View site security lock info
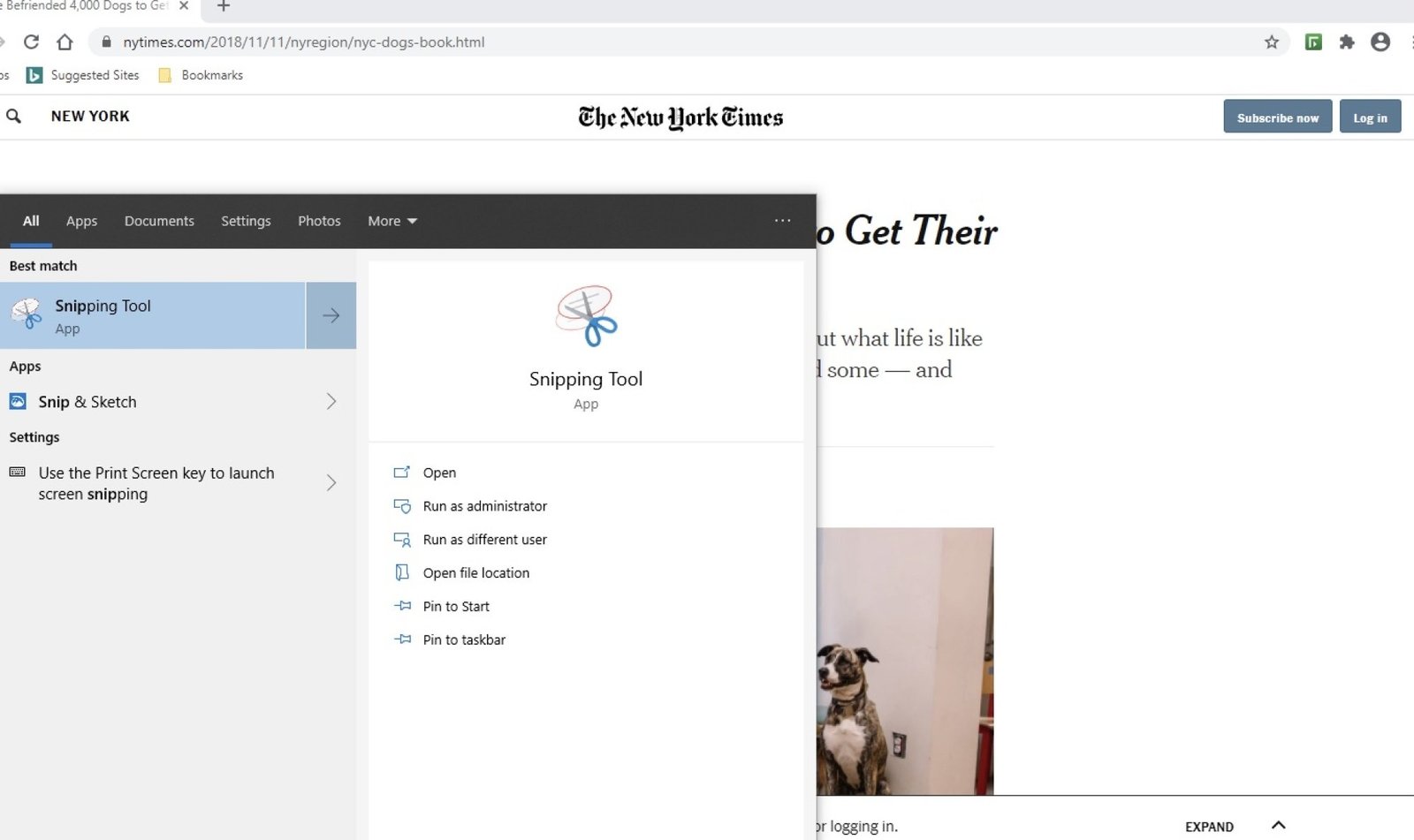The height and width of the screenshot is (840, 1414). click(x=106, y=42)
